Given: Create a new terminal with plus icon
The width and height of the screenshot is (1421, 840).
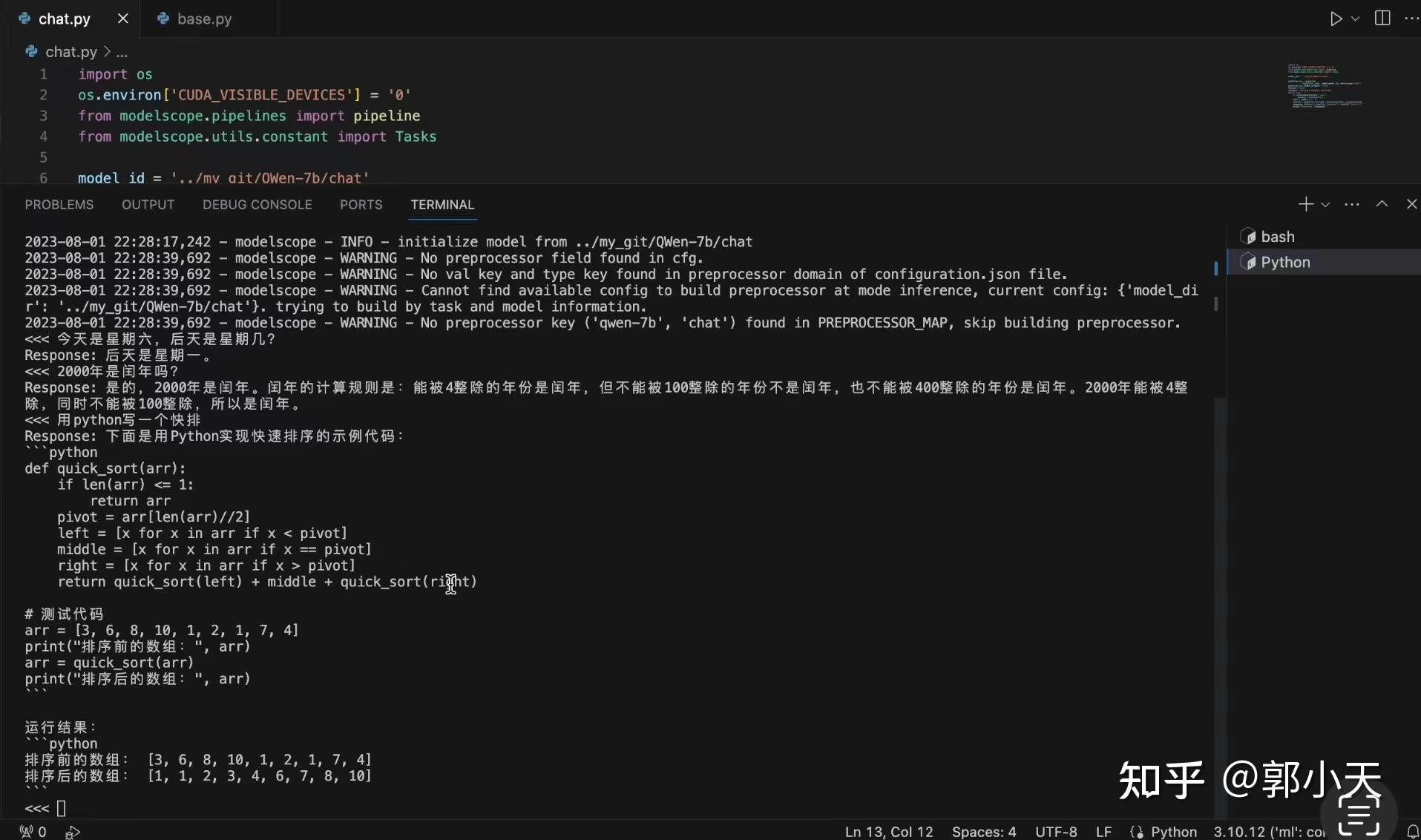Looking at the screenshot, I should click(x=1305, y=204).
